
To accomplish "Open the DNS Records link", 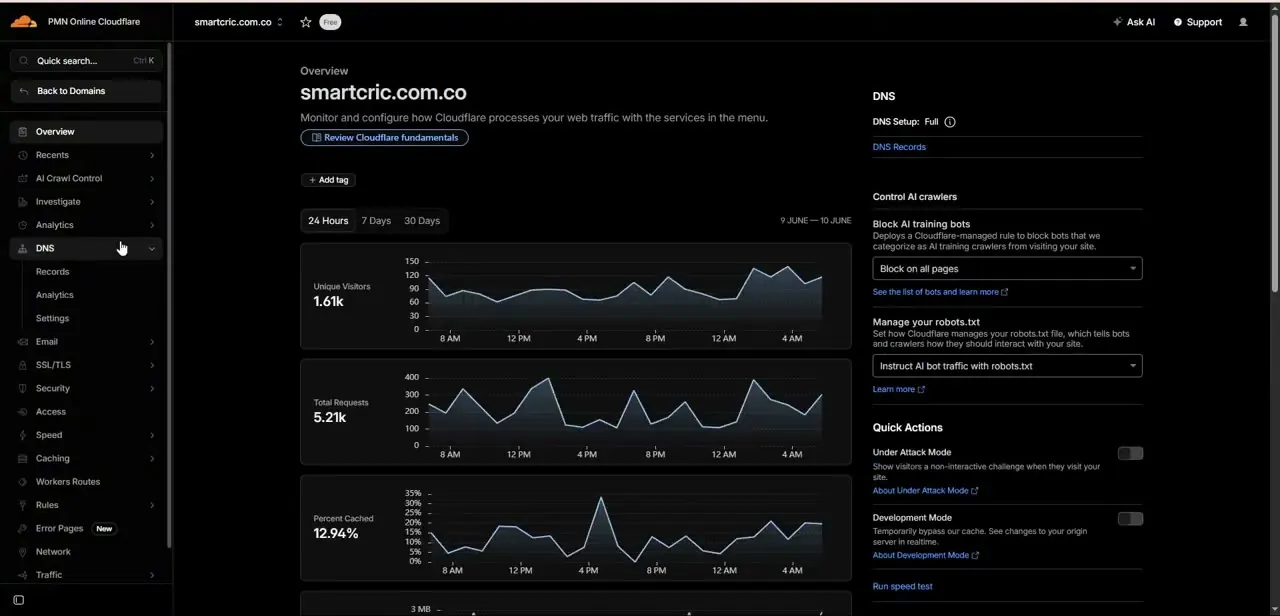I will tap(899, 147).
